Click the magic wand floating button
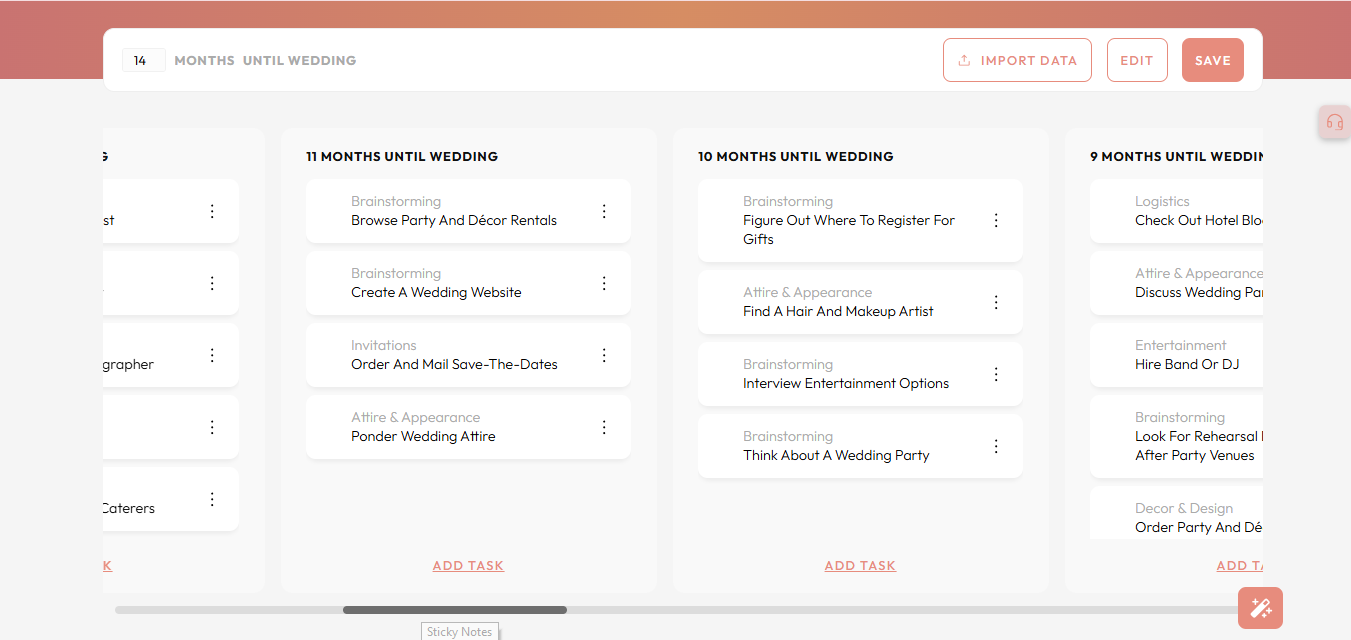 click(1260, 608)
